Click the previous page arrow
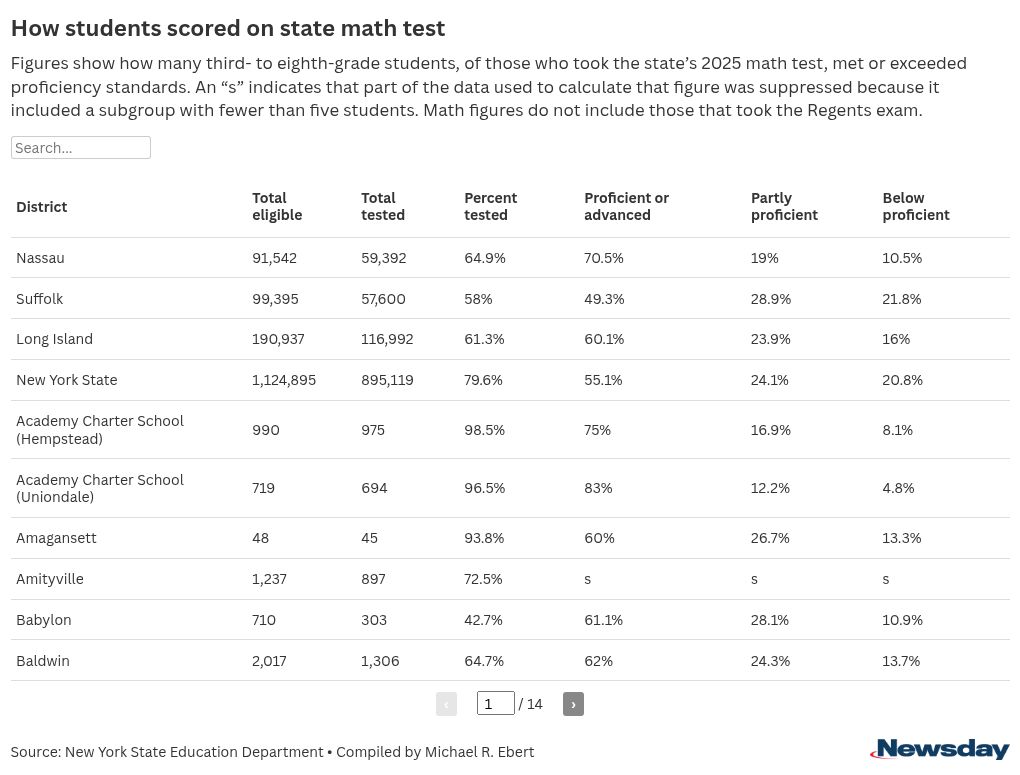The width and height of the screenshot is (1020, 775). (446, 704)
